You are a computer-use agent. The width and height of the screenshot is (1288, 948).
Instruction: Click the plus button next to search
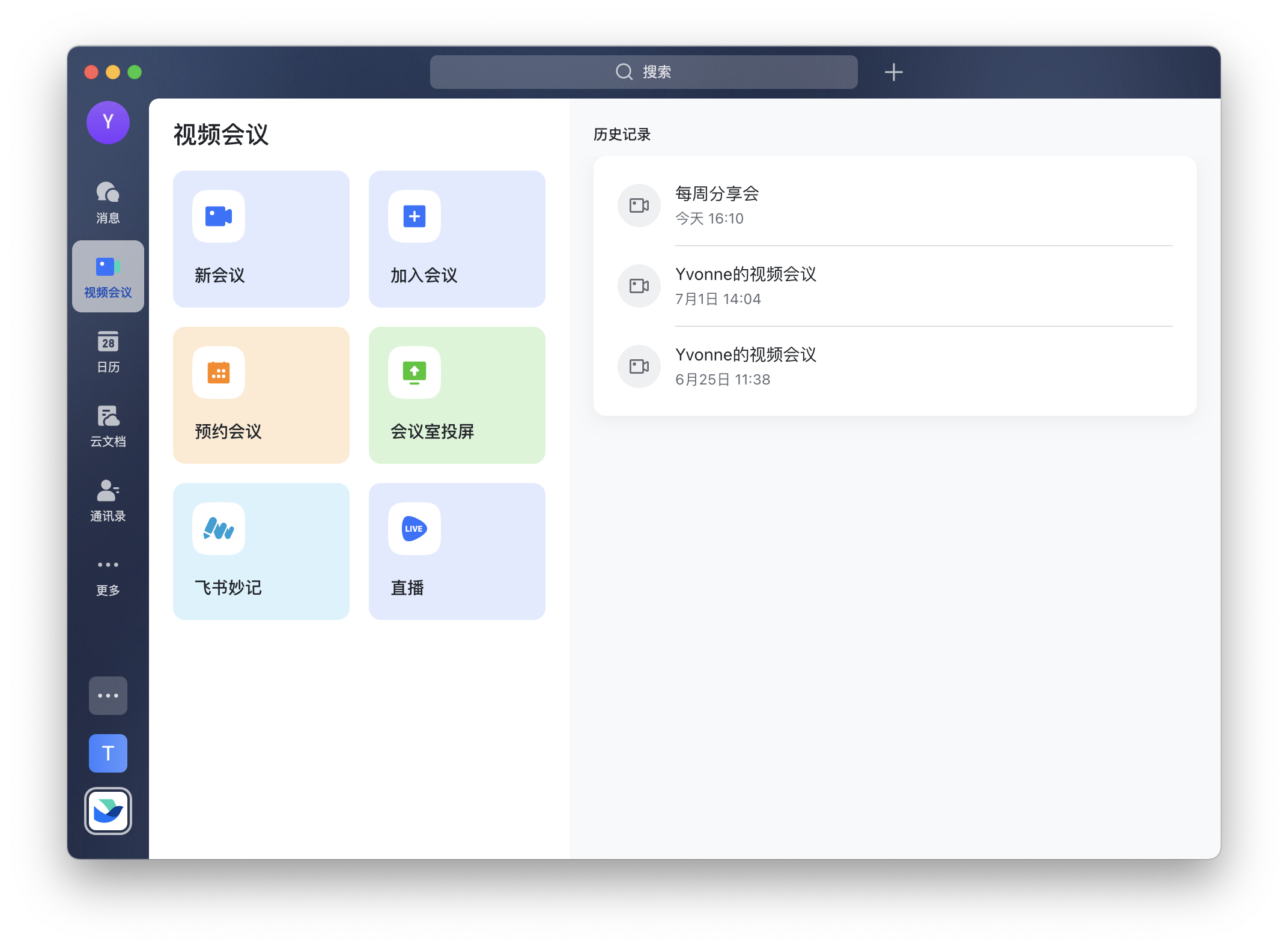893,72
